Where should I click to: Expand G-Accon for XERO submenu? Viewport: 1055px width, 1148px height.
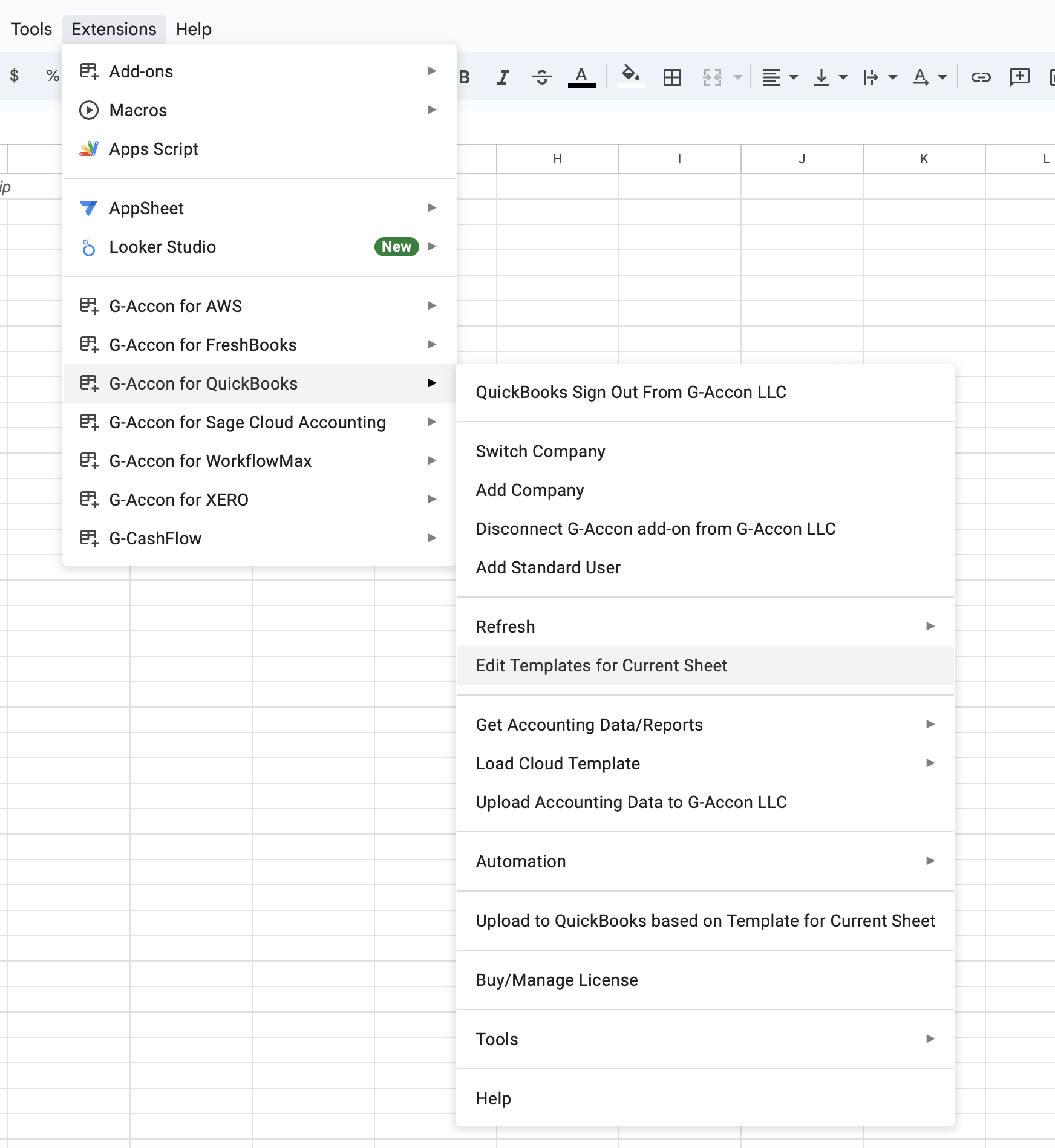260,500
